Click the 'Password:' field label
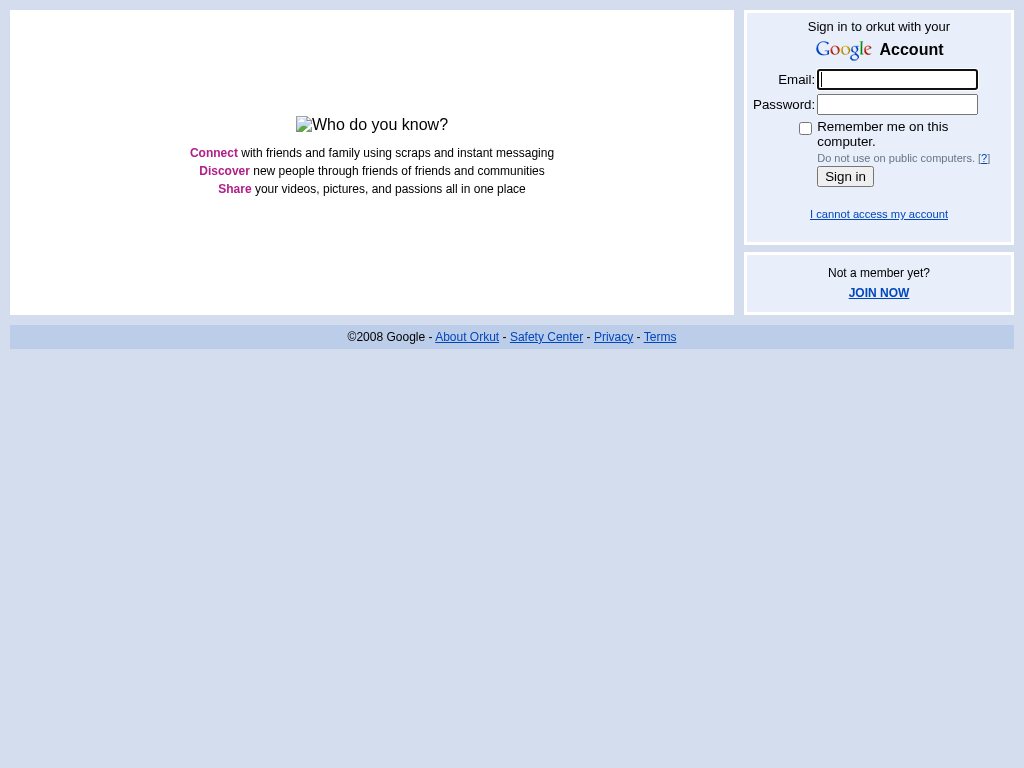The image size is (1024, 768). click(x=784, y=104)
